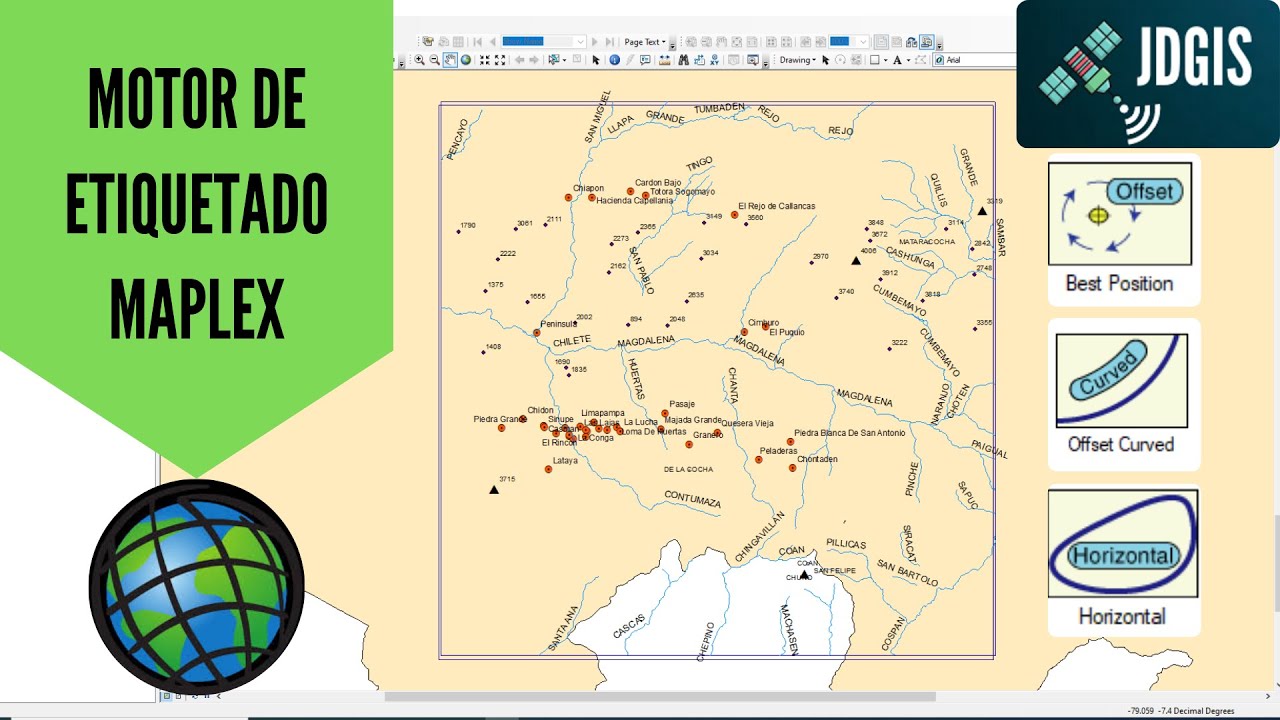Go to the last page button
Viewport: 1280px width, 720px height.
(x=609, y=42)
